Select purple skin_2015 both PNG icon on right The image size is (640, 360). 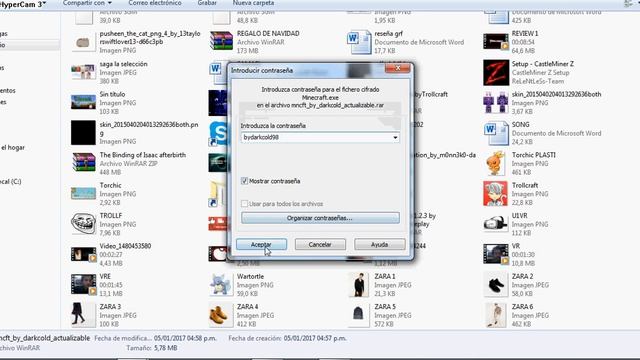[x=496, y=102]
